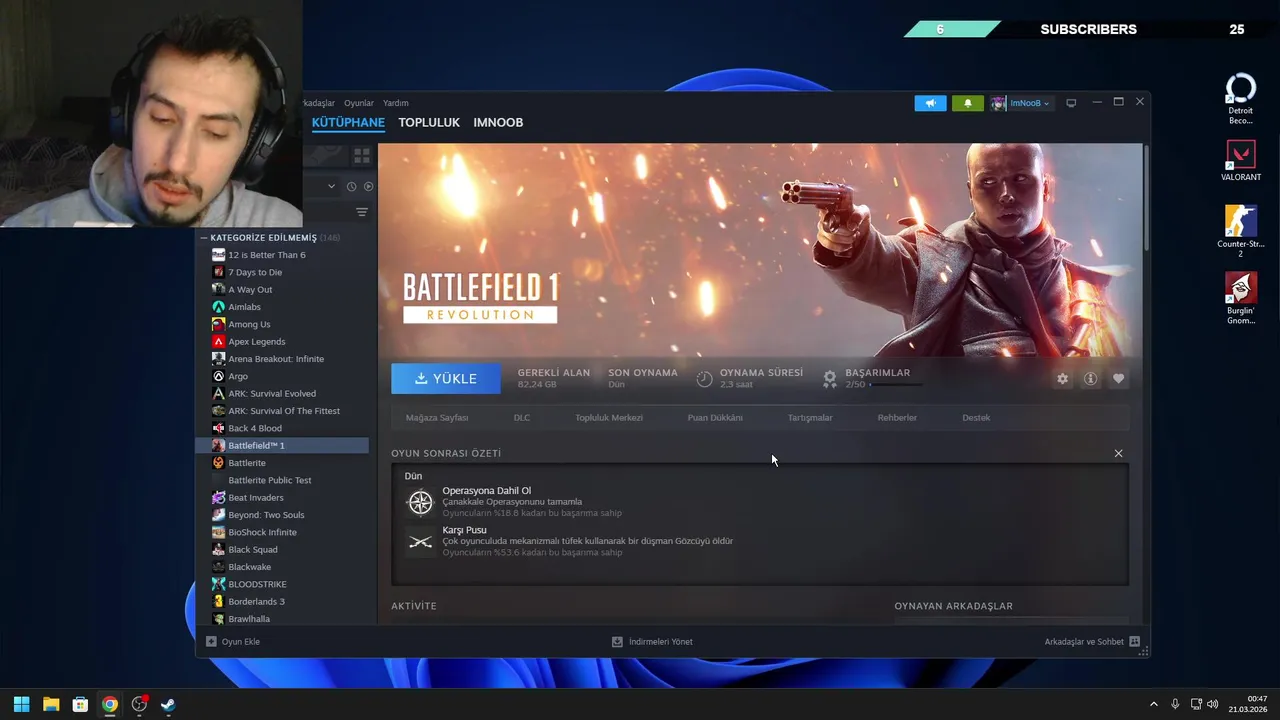The image size is (1280, 720).
Task: Open Topluluk Merkezi link
Action: (609, 418)
